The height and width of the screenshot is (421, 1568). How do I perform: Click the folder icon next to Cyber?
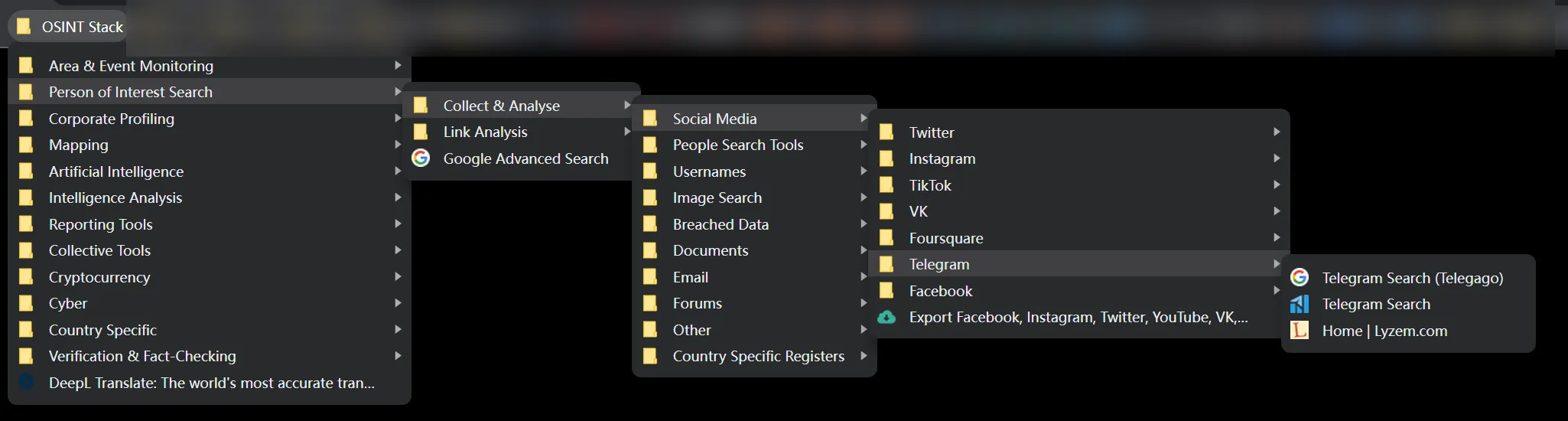click(x=26, y=303)
